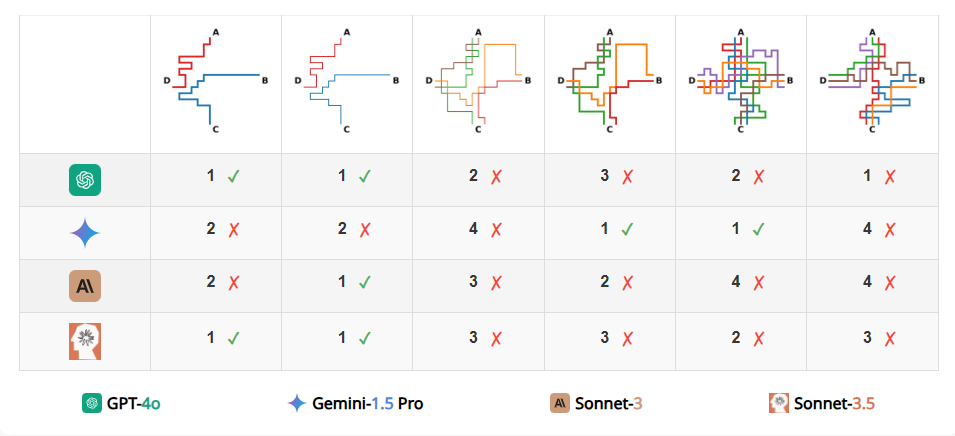Screen dimensions: 955x436
Task: Open the first two-path red and blue diagram
Action: (x=216, y=80)
